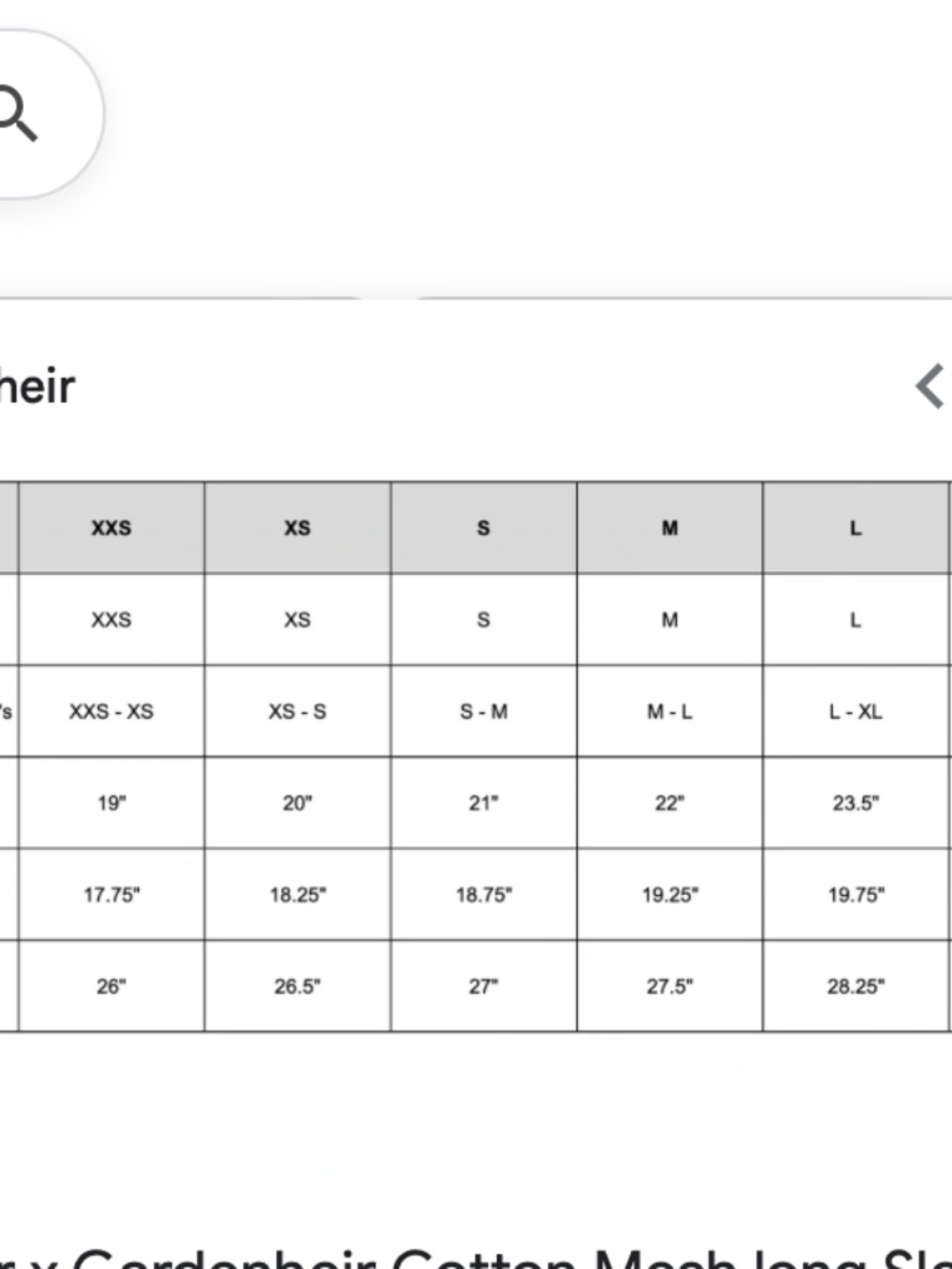The height and width of the screenshot is (1269, 952).
Task: Click the 19.25" measurement cell
Action: [x=669, y=894]
